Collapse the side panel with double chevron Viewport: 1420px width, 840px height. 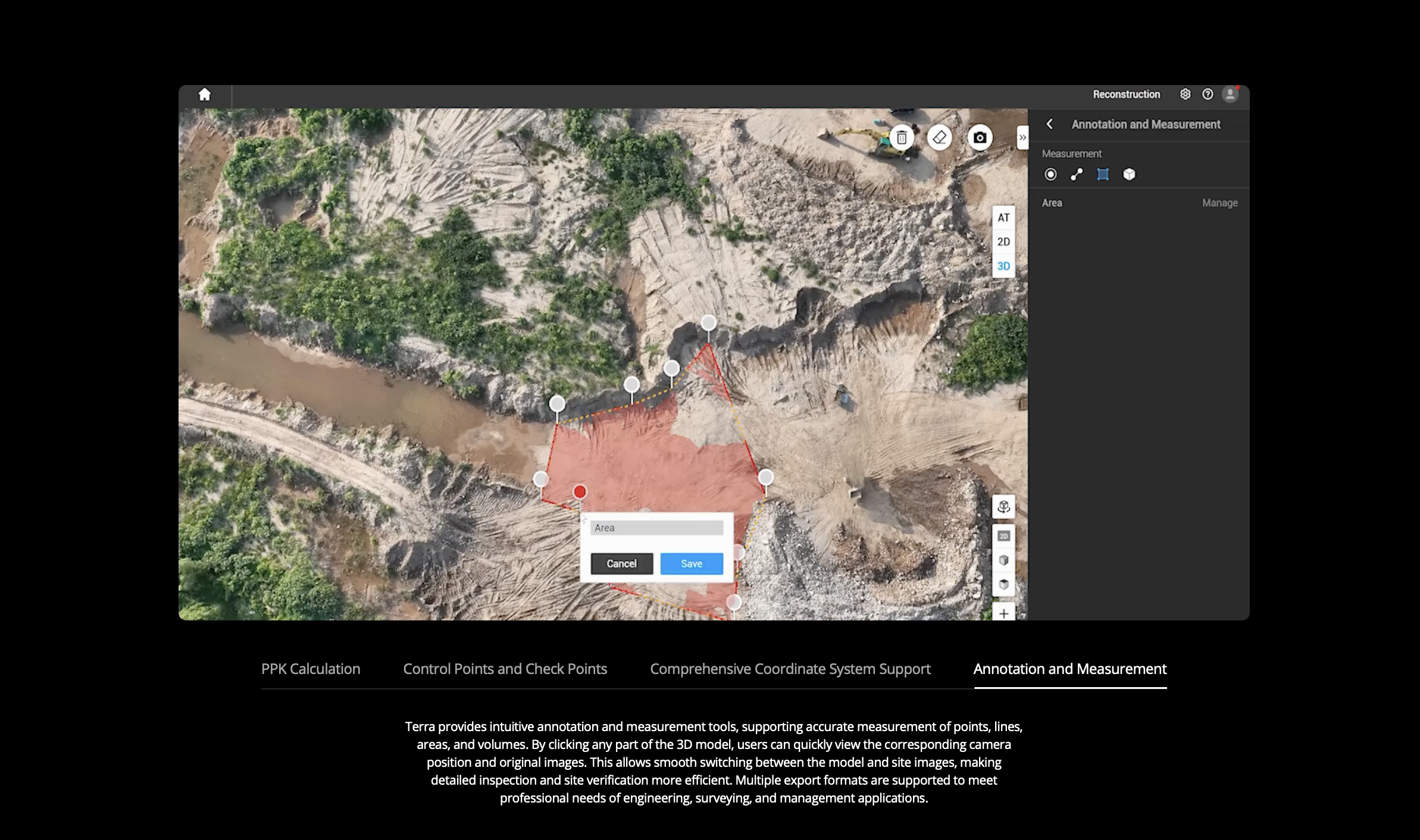pos(1022,138)
